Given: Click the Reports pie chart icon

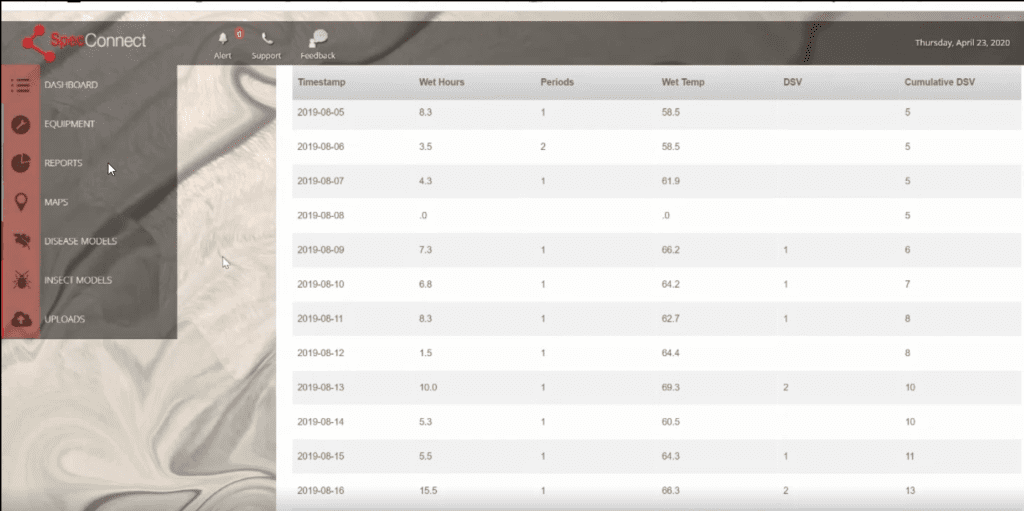Looking at the screenshot, I should [21, 163].
